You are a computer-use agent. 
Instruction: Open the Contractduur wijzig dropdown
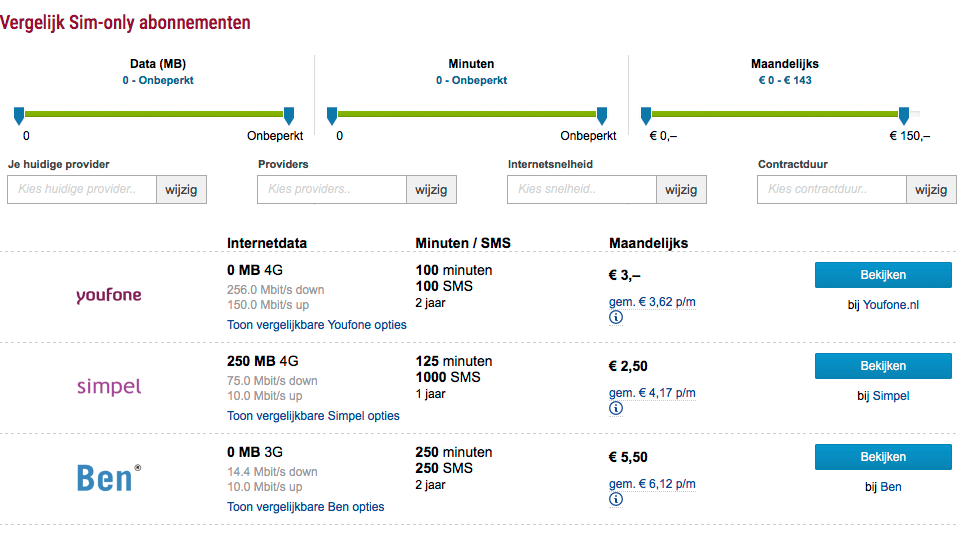[x=931, y=189]
